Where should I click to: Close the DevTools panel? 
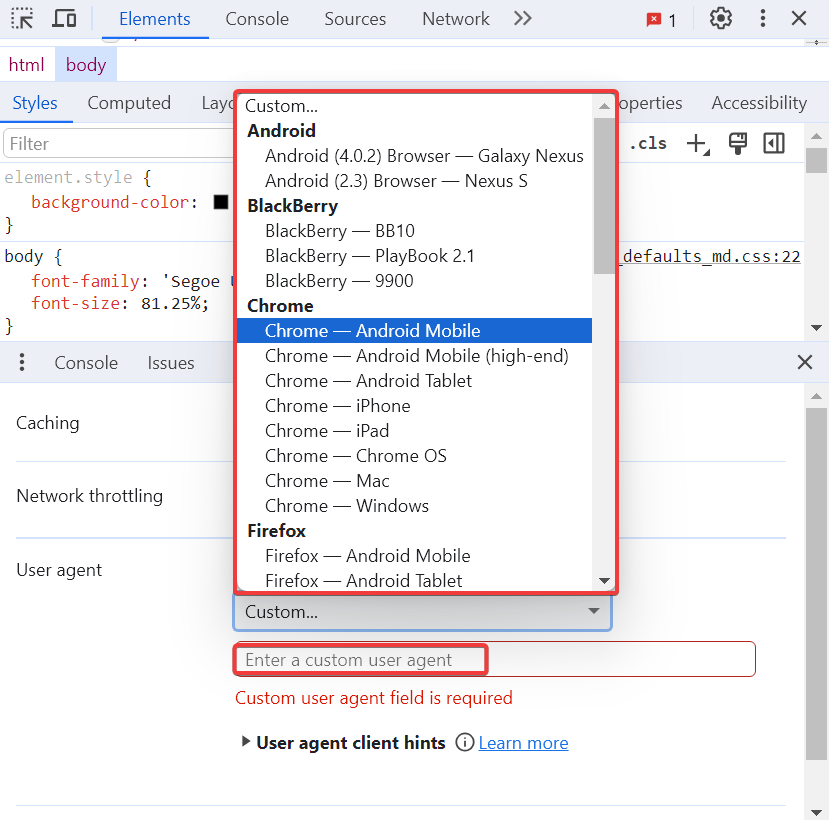799,19
